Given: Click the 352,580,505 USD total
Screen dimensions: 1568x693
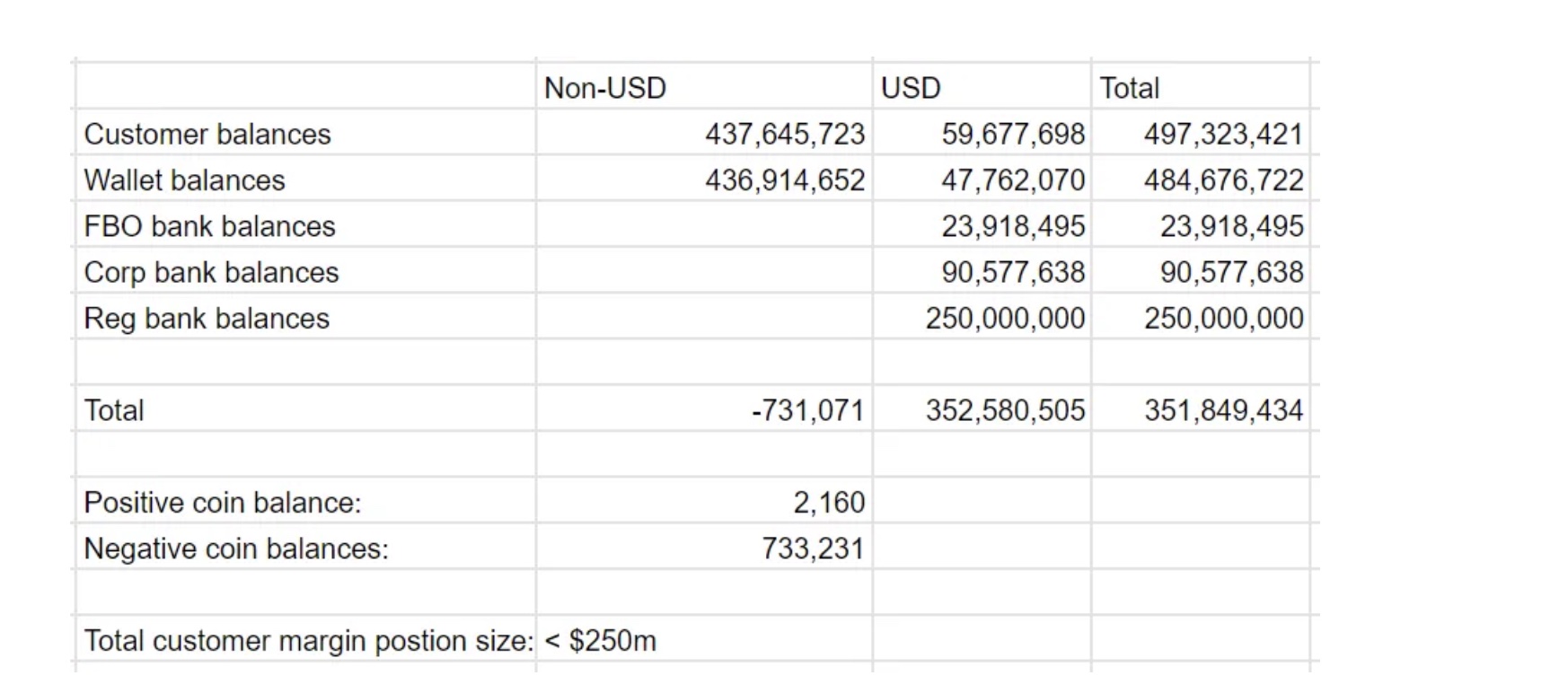Looking at the screenshot, I should point(1005,411).
